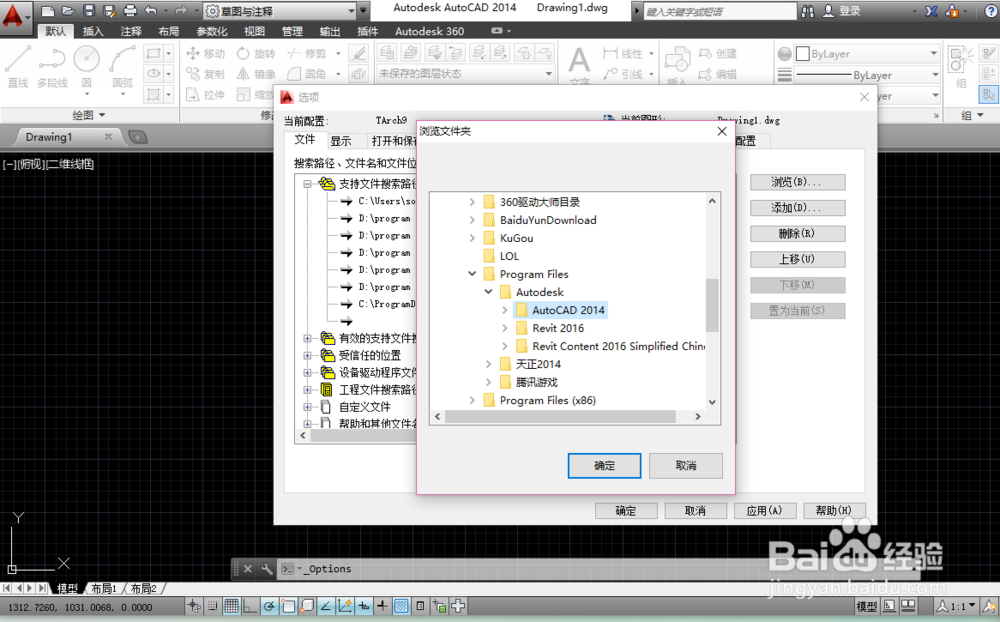Click the keyword search input field

pos(719,11)
